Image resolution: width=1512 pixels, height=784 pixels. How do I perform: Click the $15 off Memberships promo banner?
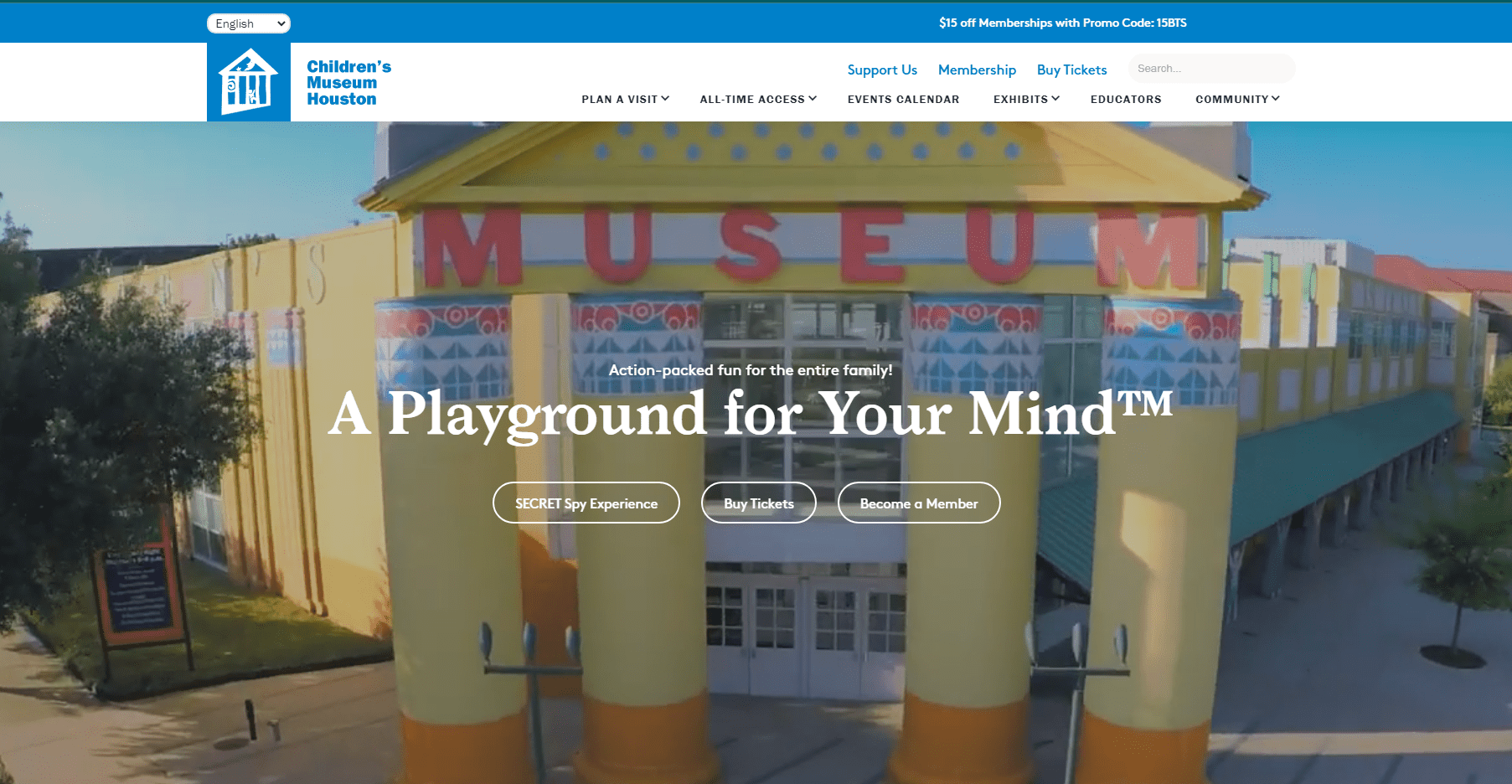1062,23
